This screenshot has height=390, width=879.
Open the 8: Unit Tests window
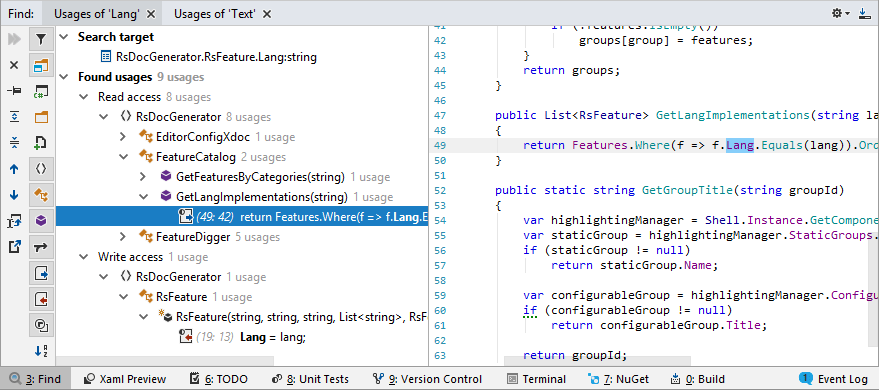[310, 379]
